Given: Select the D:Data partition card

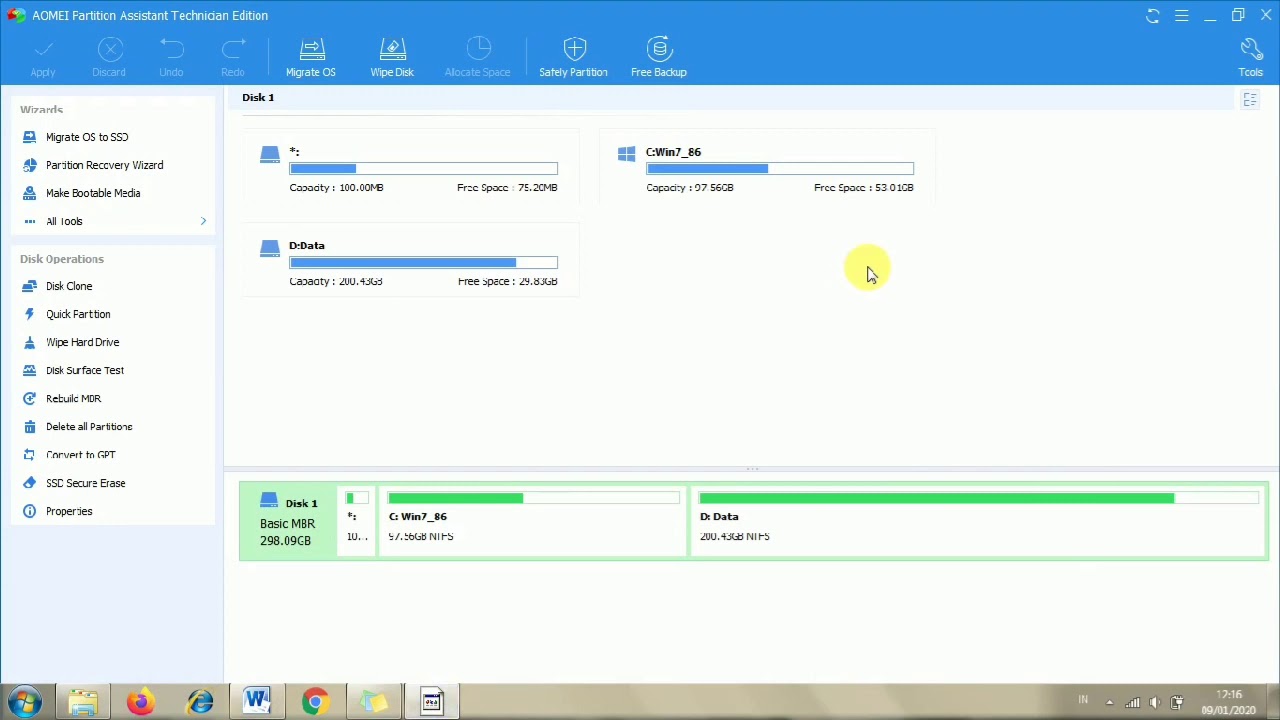Looking at the screenshot, I should click(x=410, y=261).
